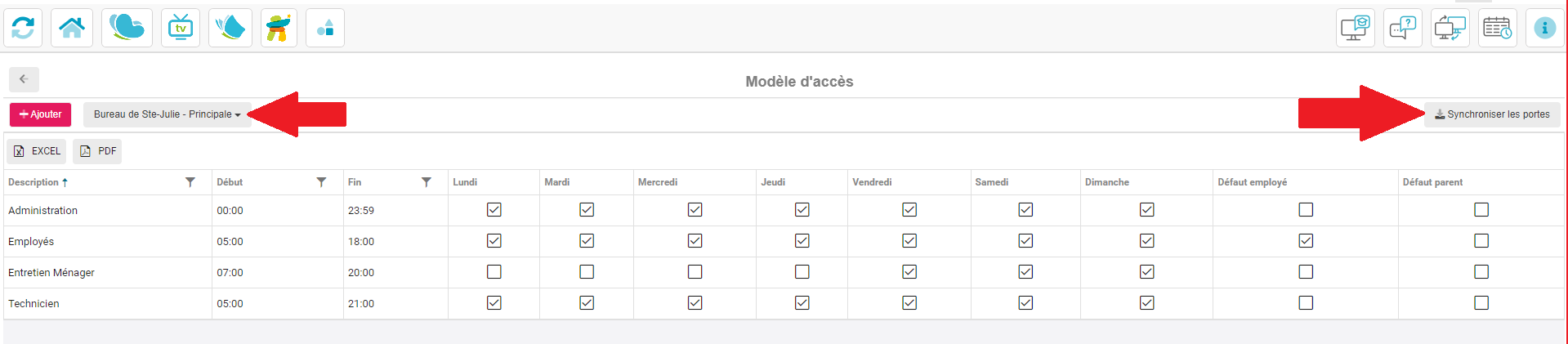Export table with the EXCEL button
This screenshot has height=344, width=1568.
pyautogui.click(x=37, y=151)
